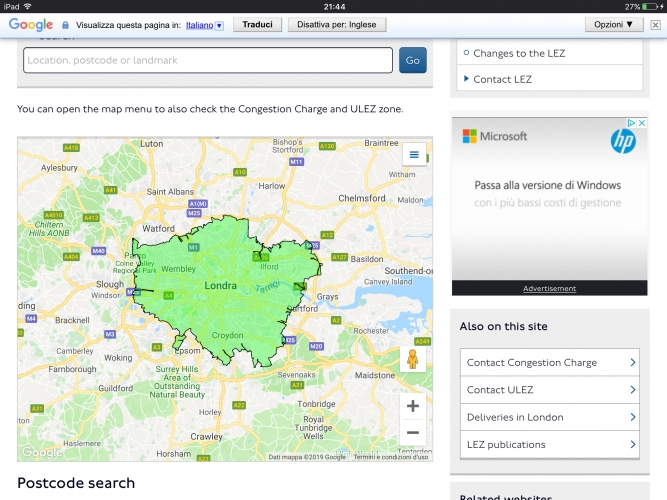The image size is (667, 500).
Task: Click the Google logo on map
Action: (42, 453)
